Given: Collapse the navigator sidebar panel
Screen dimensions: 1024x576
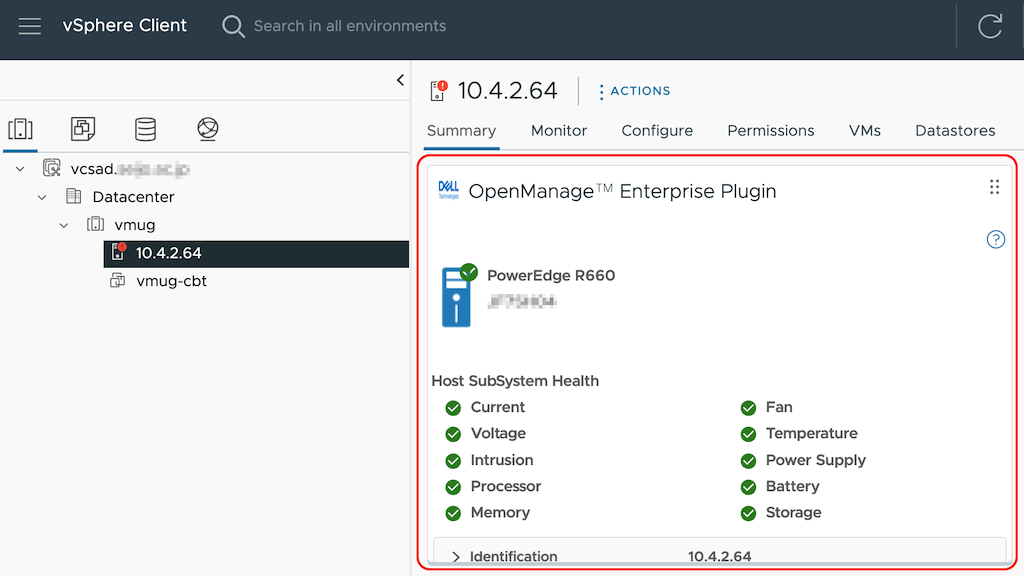Looking at the screenshot, I should point(400,80).
